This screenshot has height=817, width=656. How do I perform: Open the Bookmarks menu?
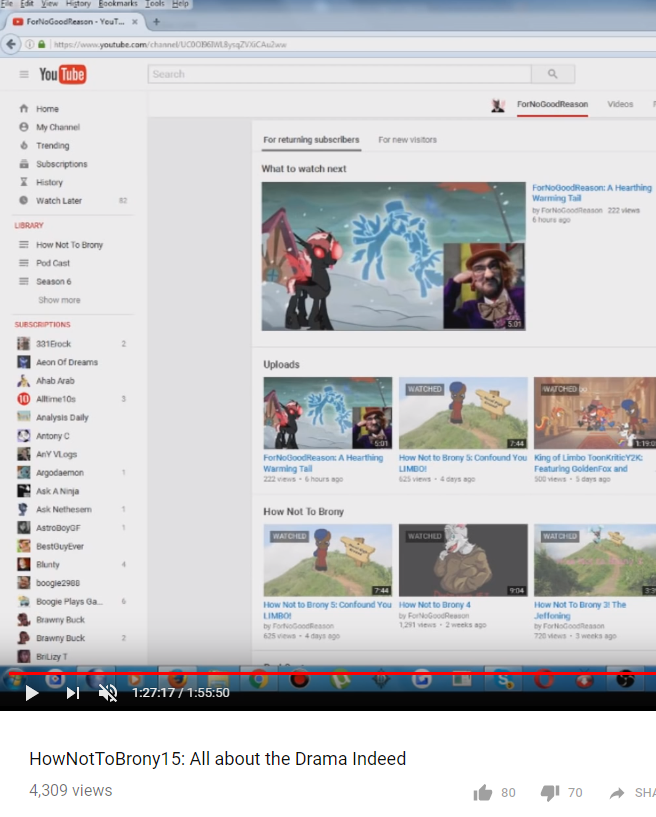[x=118, y=4]
